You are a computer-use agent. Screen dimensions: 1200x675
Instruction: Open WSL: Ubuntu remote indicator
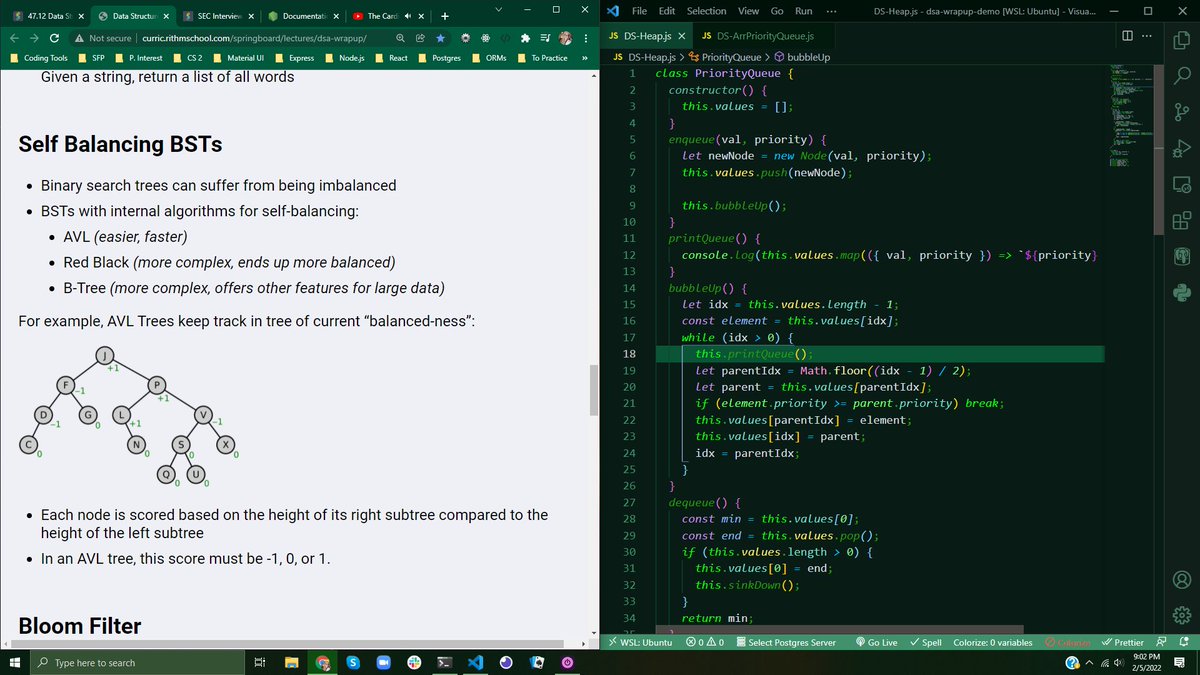click(641, 642)
